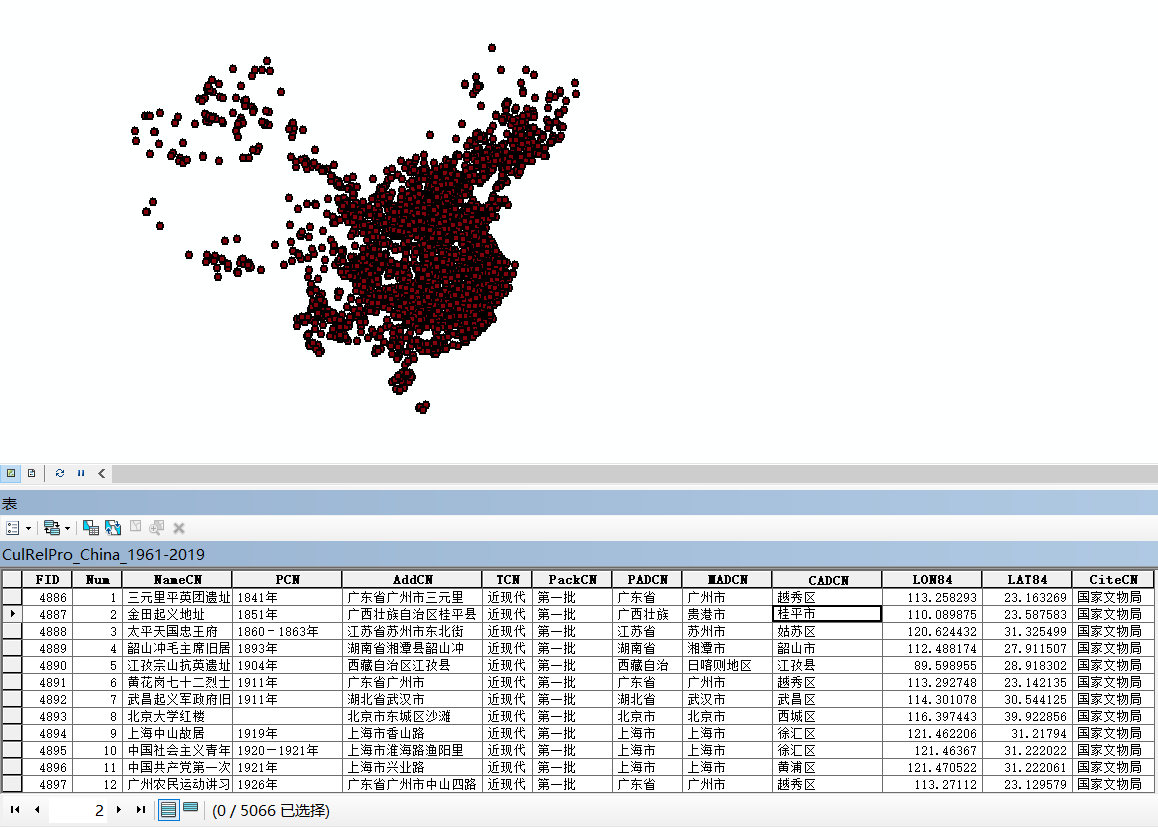Click the cell 日喀则地区
This screenshot has width=1158, height=828.
click(727, 666)
